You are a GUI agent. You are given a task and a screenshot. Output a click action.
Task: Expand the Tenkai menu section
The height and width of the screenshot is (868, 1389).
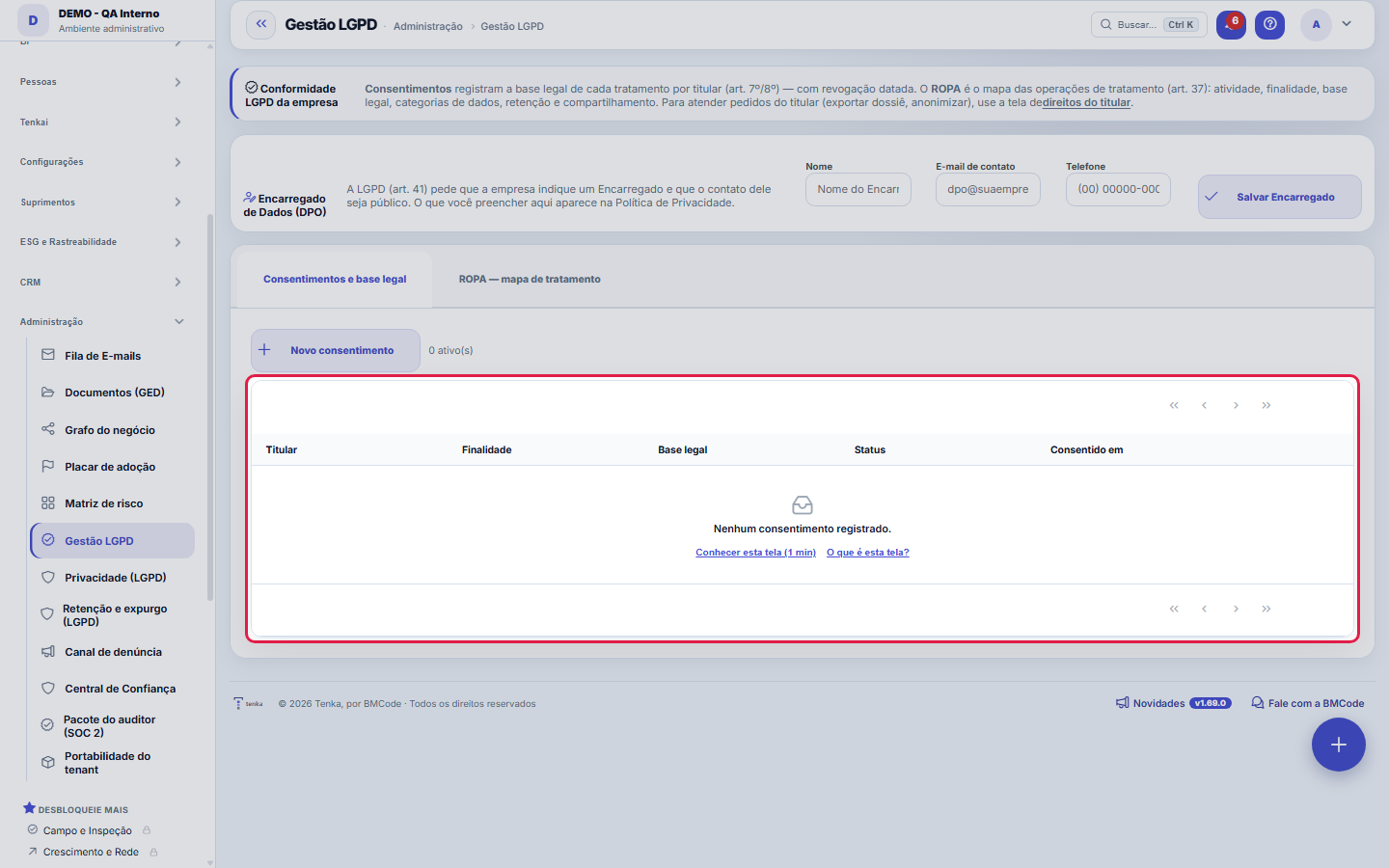[x=101, y=122]
